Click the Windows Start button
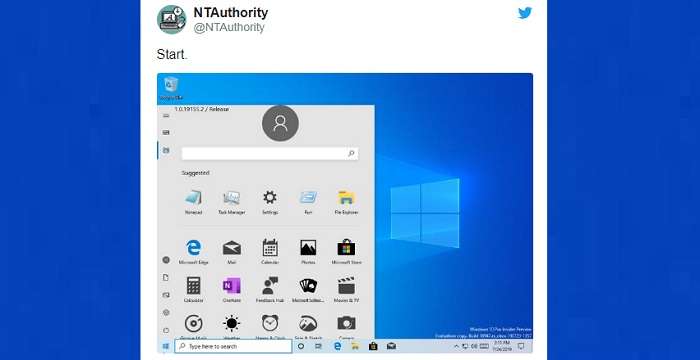The image size is (700, 360). click(x=166, y=346)
